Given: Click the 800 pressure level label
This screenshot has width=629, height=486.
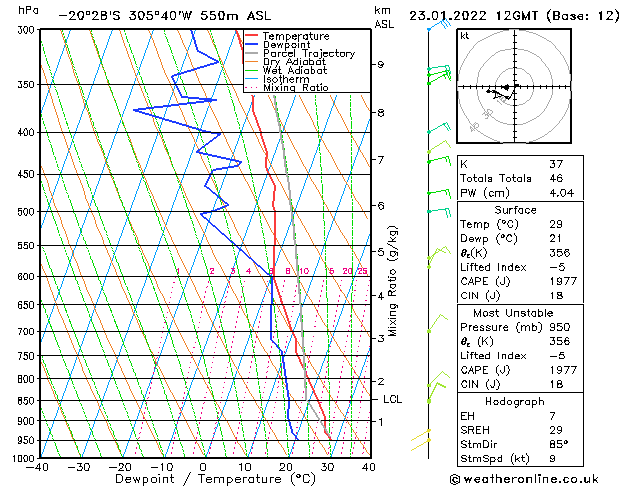Looking at the screenshot, I should [28, 379].
